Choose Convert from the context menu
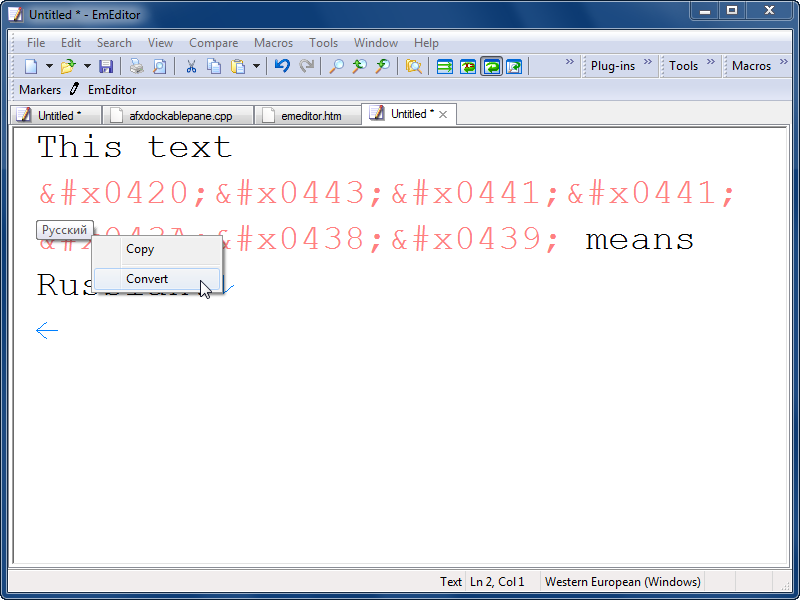 pos(157,279)
